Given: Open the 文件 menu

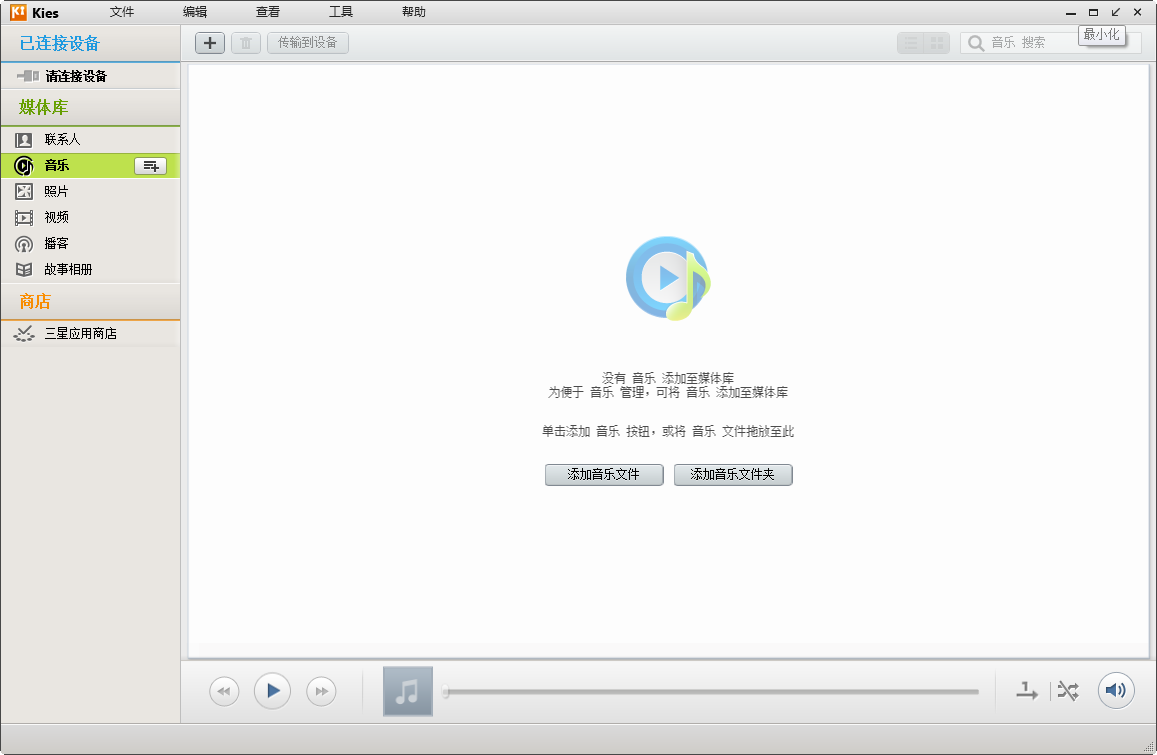Looking at the screenshot, I should coord(122,12).
